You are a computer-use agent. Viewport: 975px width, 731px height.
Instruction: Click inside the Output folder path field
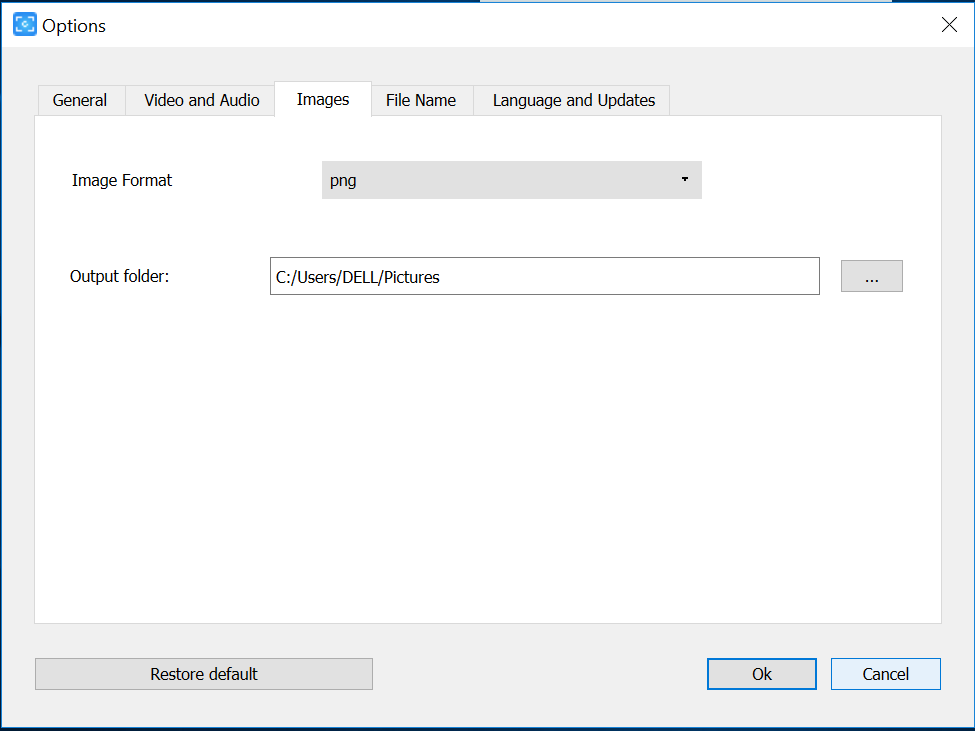click(544, 277)
